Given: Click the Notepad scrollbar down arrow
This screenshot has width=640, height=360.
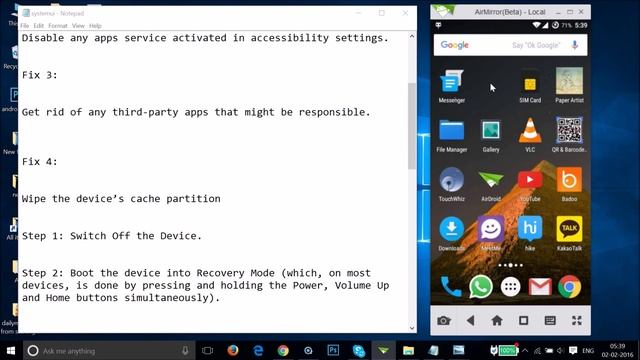Looking at the screenshot, I should [412, 328].
